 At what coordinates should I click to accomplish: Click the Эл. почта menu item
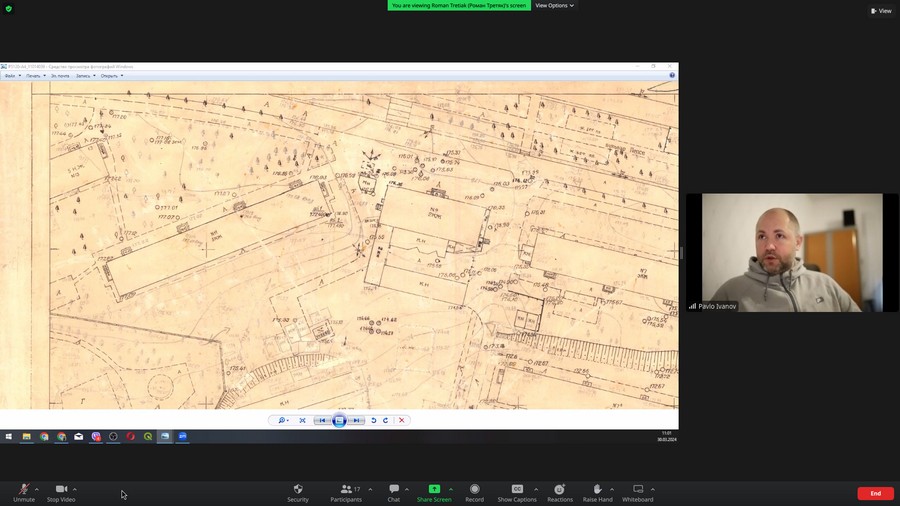click(x=60, y=76)
